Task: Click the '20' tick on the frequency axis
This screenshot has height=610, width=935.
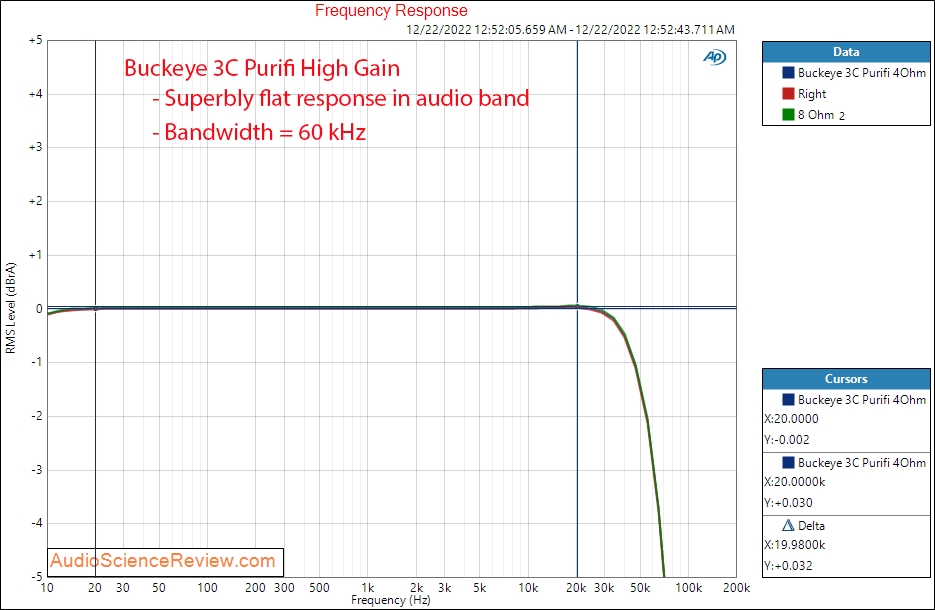Action: coord(95,588)
